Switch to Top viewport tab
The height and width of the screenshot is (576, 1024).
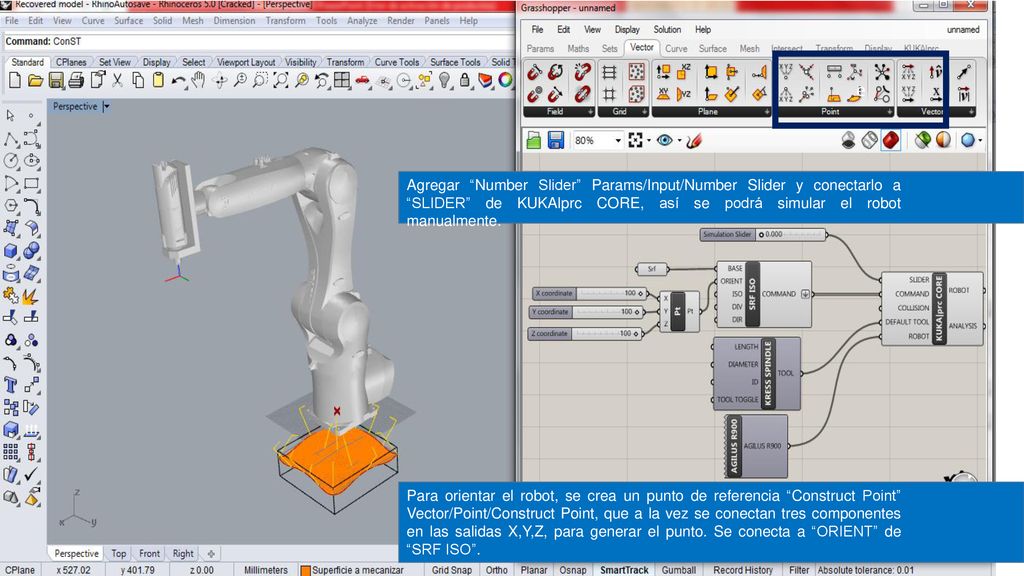[x=118, y=553]
